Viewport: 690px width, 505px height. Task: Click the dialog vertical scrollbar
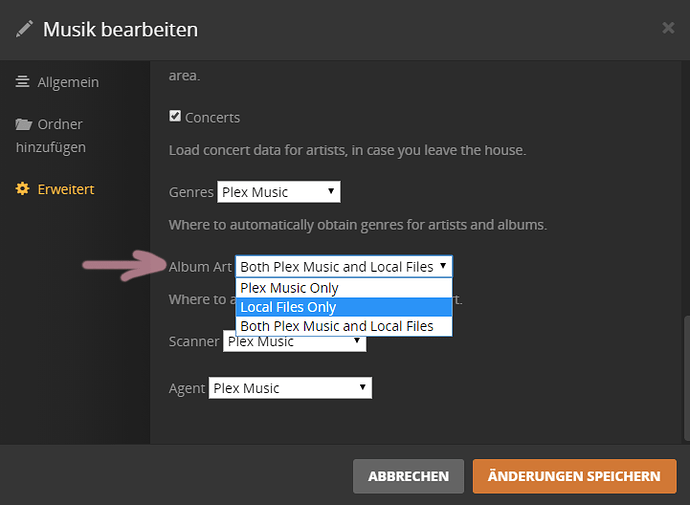[x=687, y=377]
